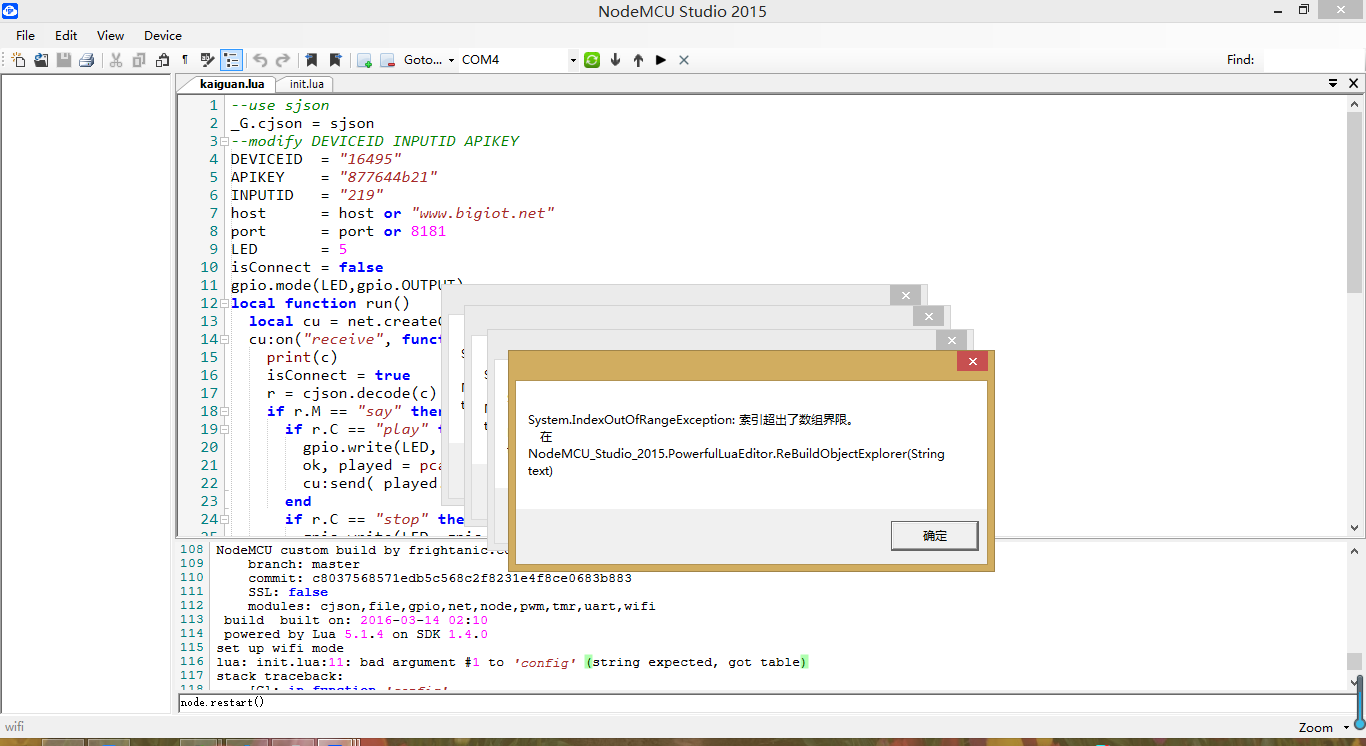Click the wifi status bar label
The image size is (1366, 746).
(15, 727)
